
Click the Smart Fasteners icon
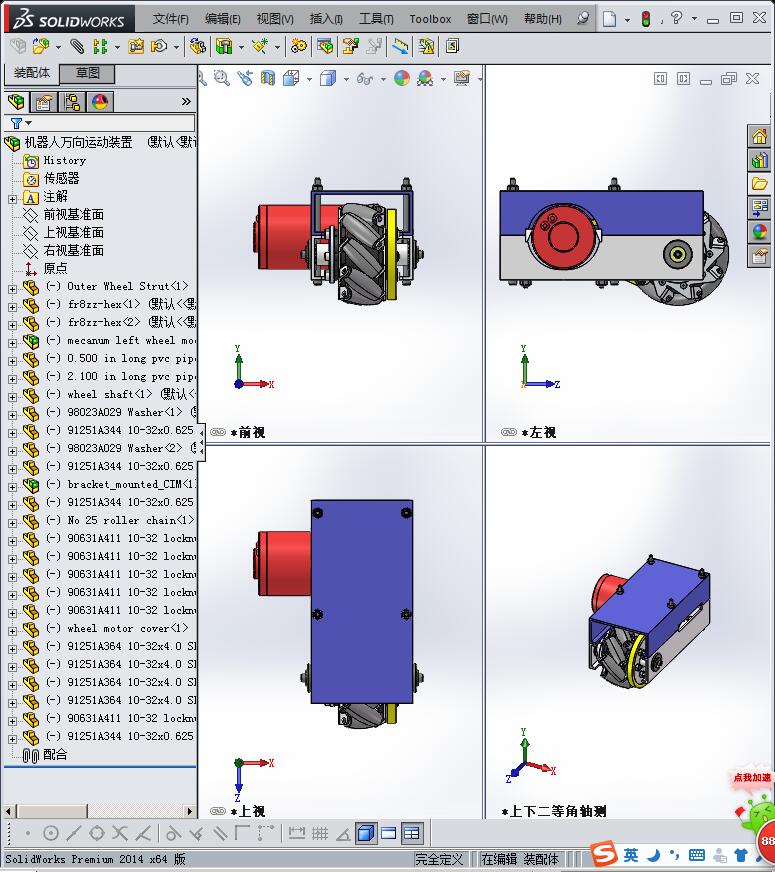pyautogui.click(x=136, y=46)
